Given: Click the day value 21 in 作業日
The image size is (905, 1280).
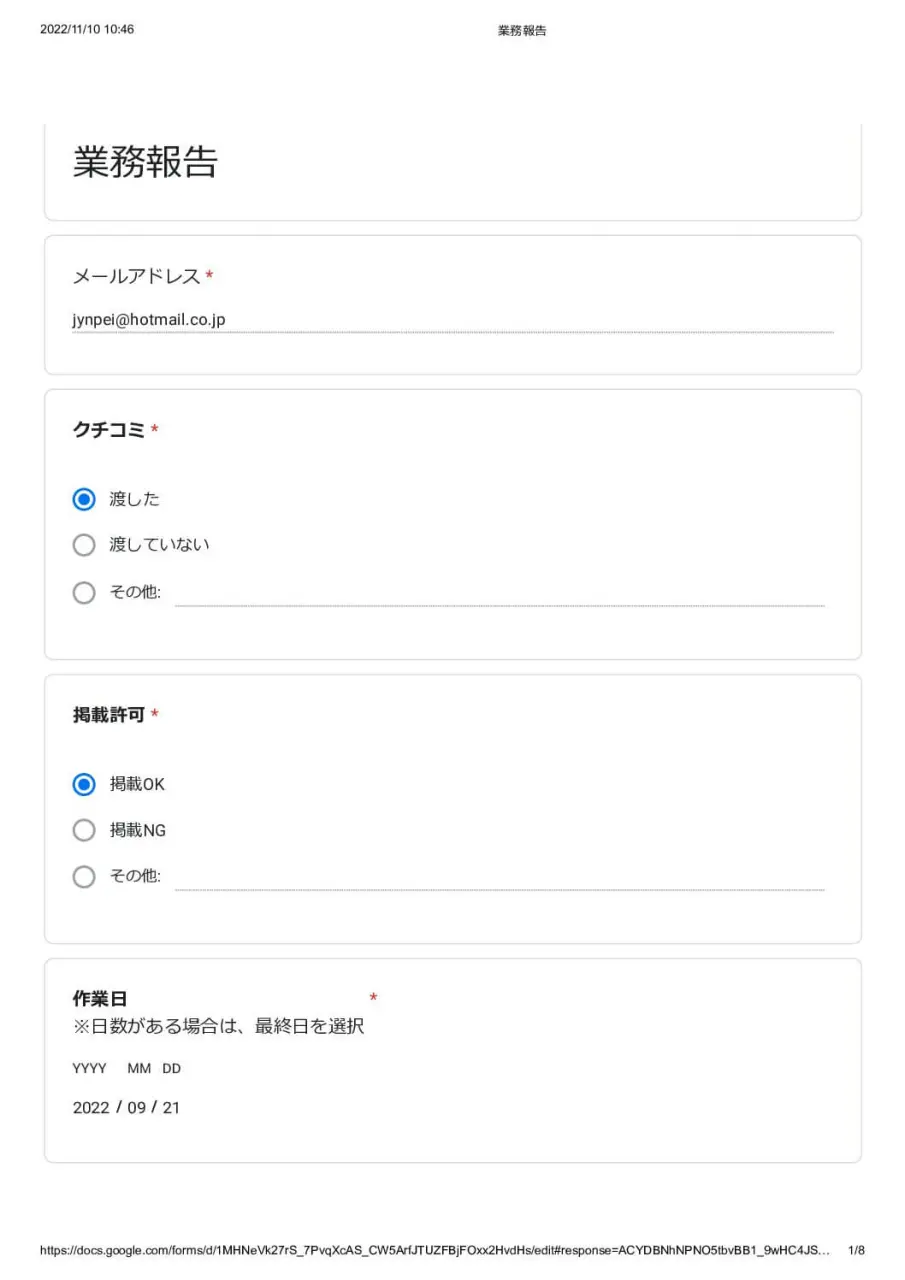Looking at the screenshot, I should click(x=171, y=1108).
